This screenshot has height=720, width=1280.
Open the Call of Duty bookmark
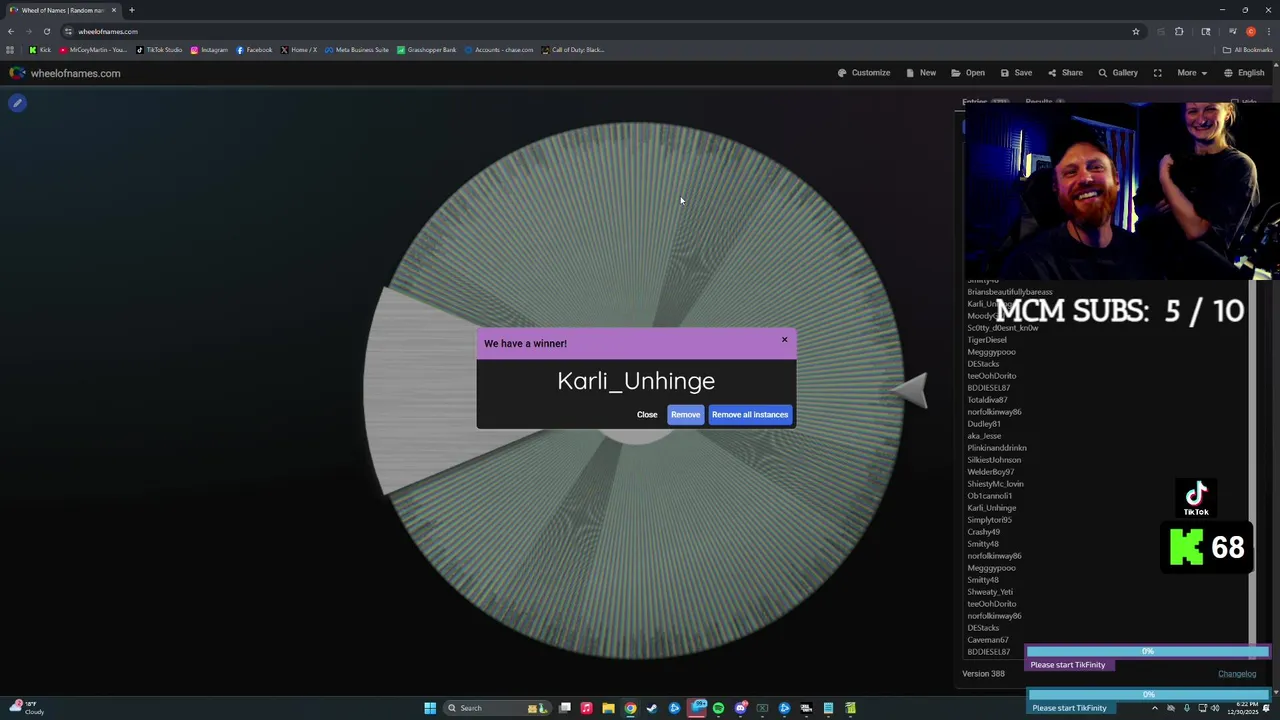coord(573,50)
